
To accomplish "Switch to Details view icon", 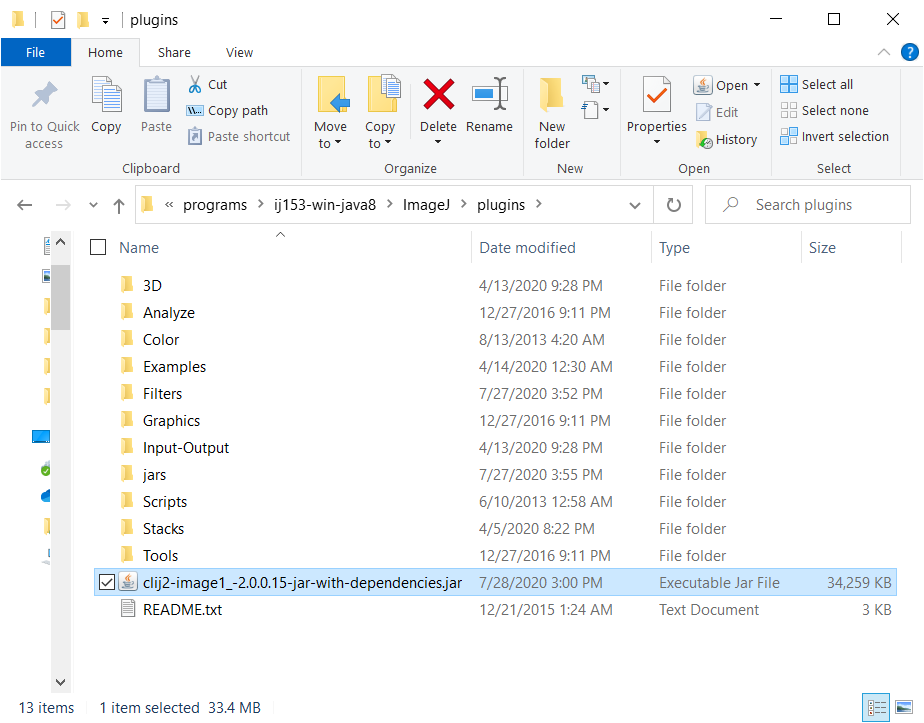I will coord(876,707).
